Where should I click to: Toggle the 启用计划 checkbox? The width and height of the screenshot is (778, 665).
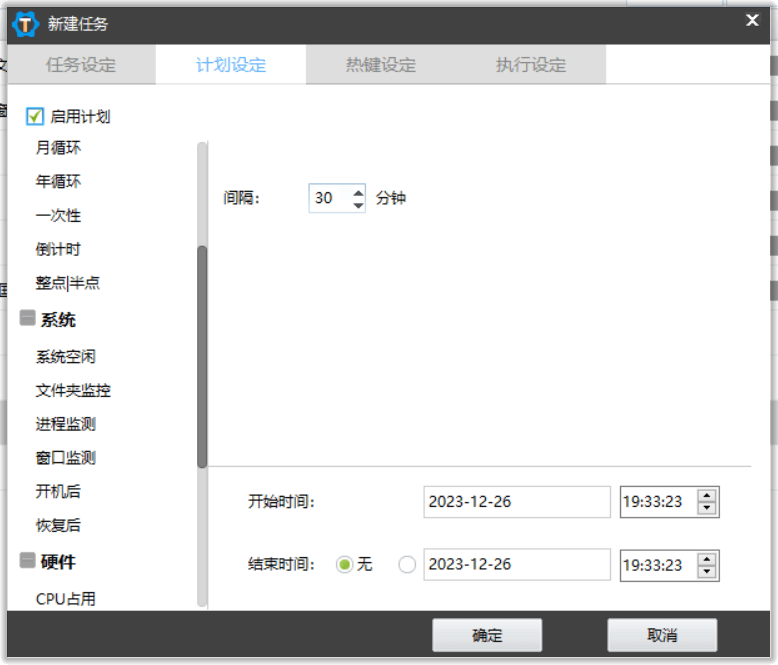tap(35, 117)
